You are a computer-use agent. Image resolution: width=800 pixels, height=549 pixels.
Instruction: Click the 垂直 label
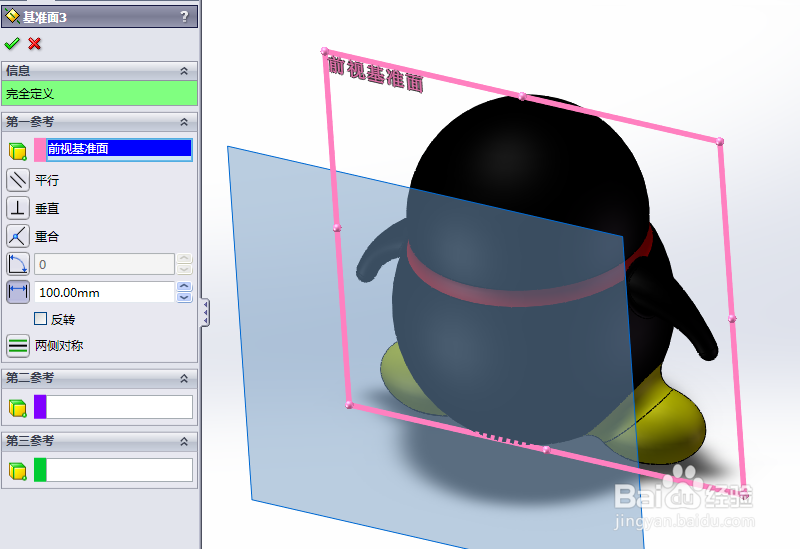[x=47, y=209]
